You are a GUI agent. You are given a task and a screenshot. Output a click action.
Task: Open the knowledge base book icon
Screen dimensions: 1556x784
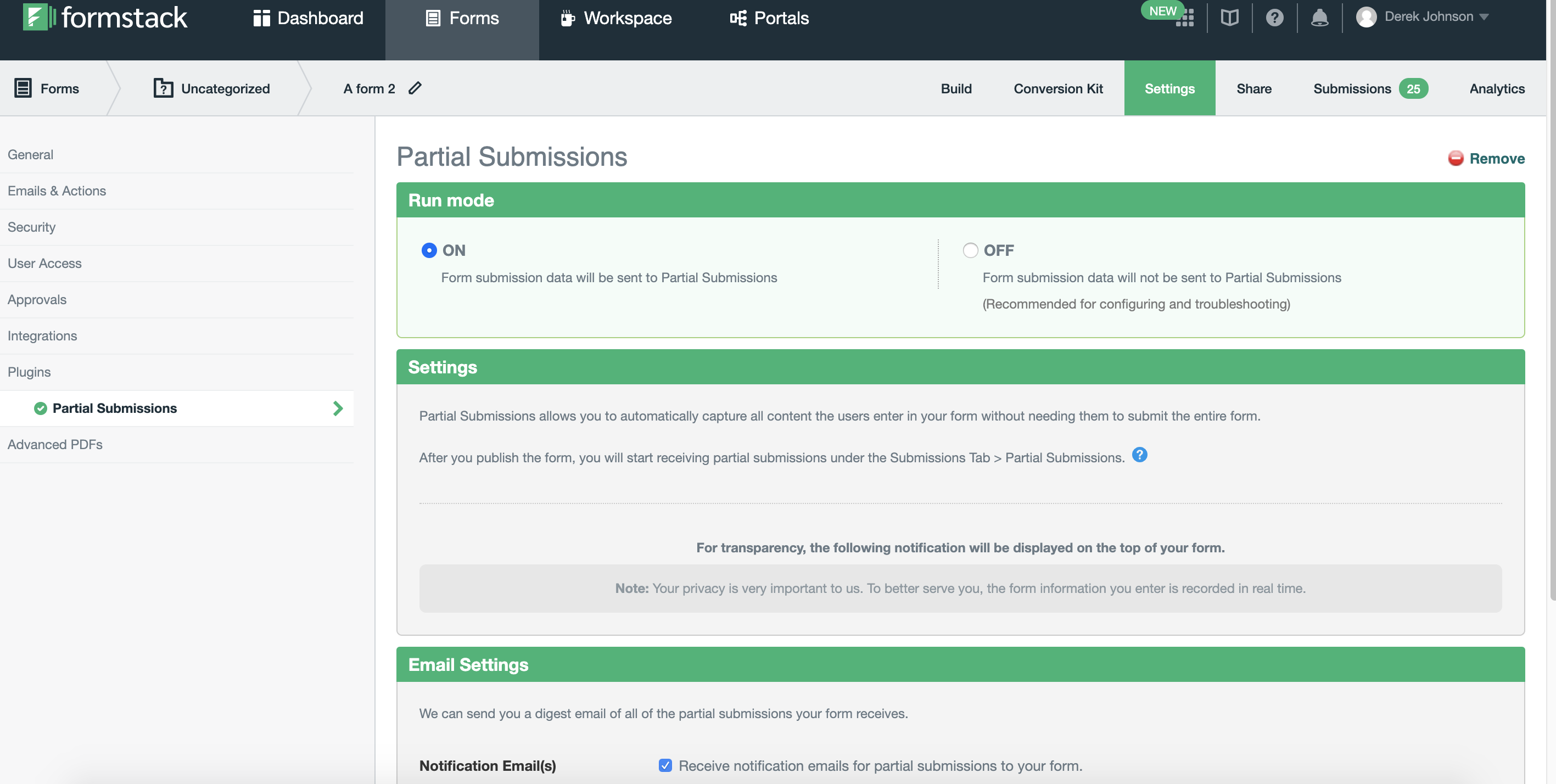pyautogui.click(x=1229, y=18)
